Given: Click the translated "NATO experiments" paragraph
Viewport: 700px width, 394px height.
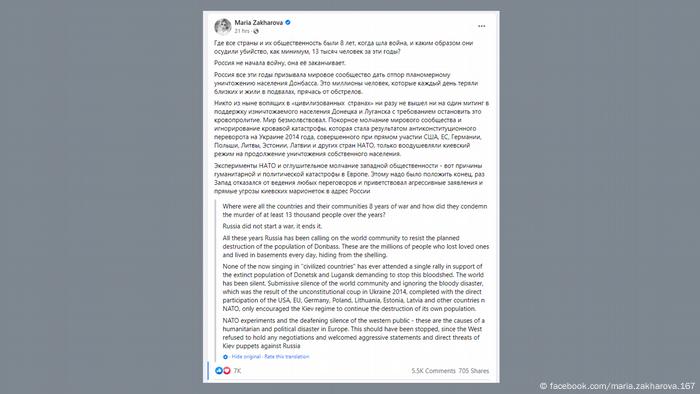Looking at the screenshot, I should pos(354,333).
